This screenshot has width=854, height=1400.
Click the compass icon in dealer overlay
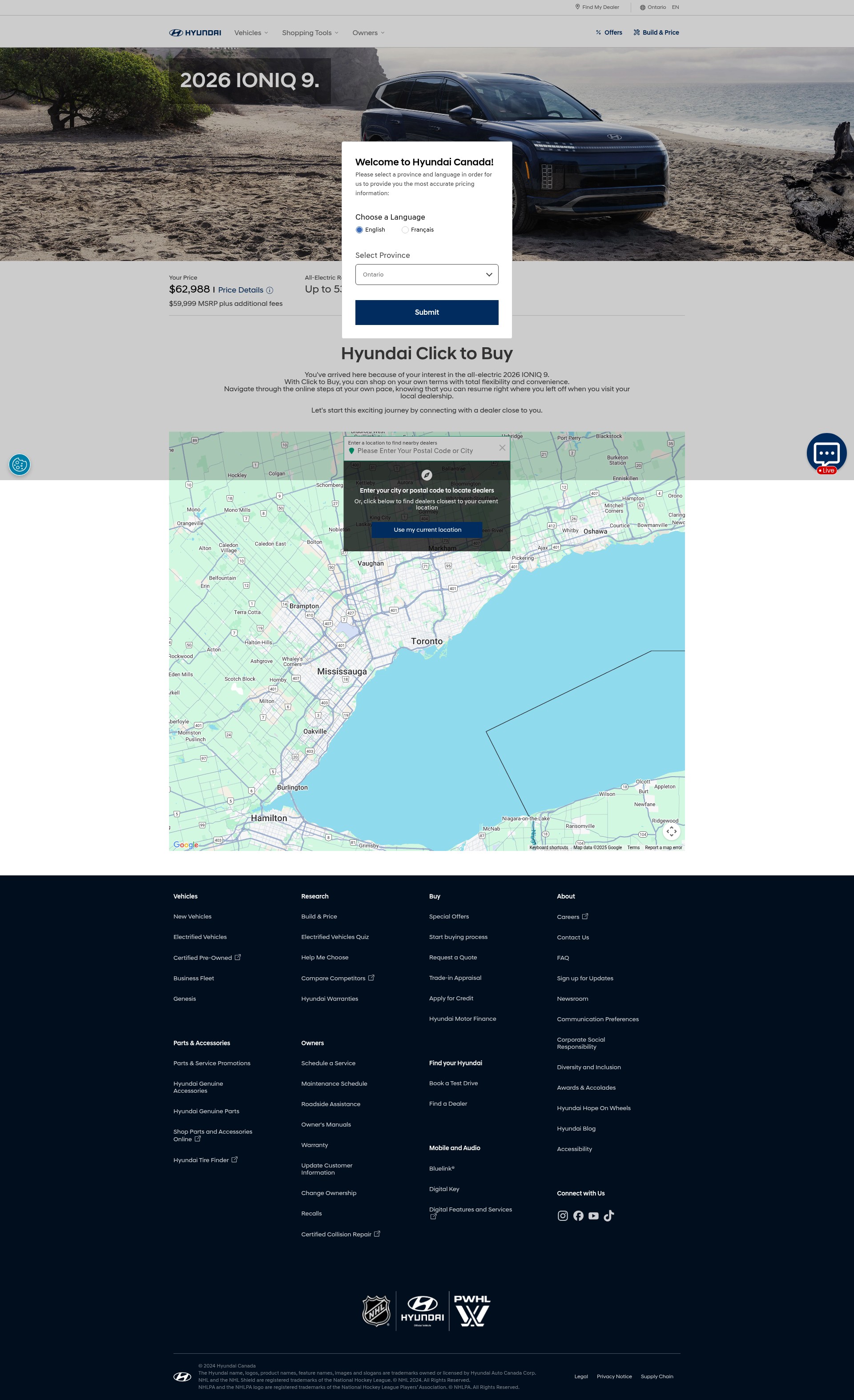[427, 475]
